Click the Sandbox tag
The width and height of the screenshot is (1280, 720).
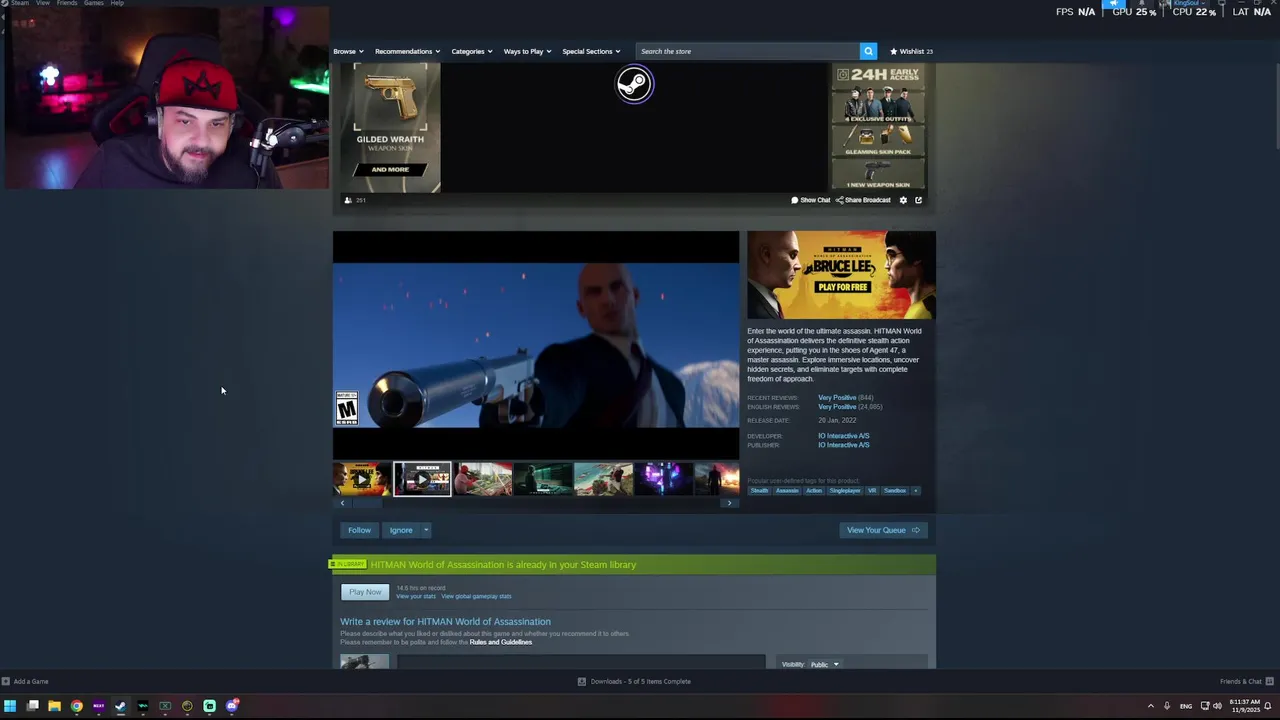pos(895,490)
